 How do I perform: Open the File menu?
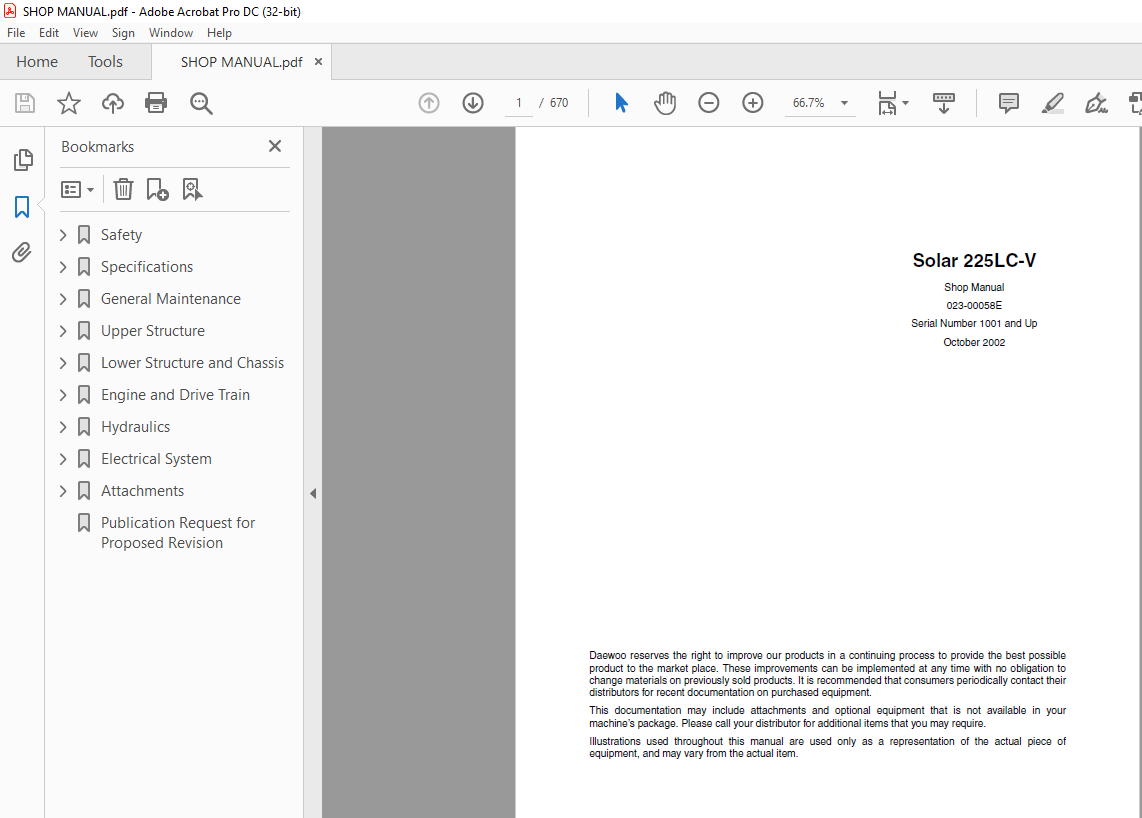pos(16,33)
